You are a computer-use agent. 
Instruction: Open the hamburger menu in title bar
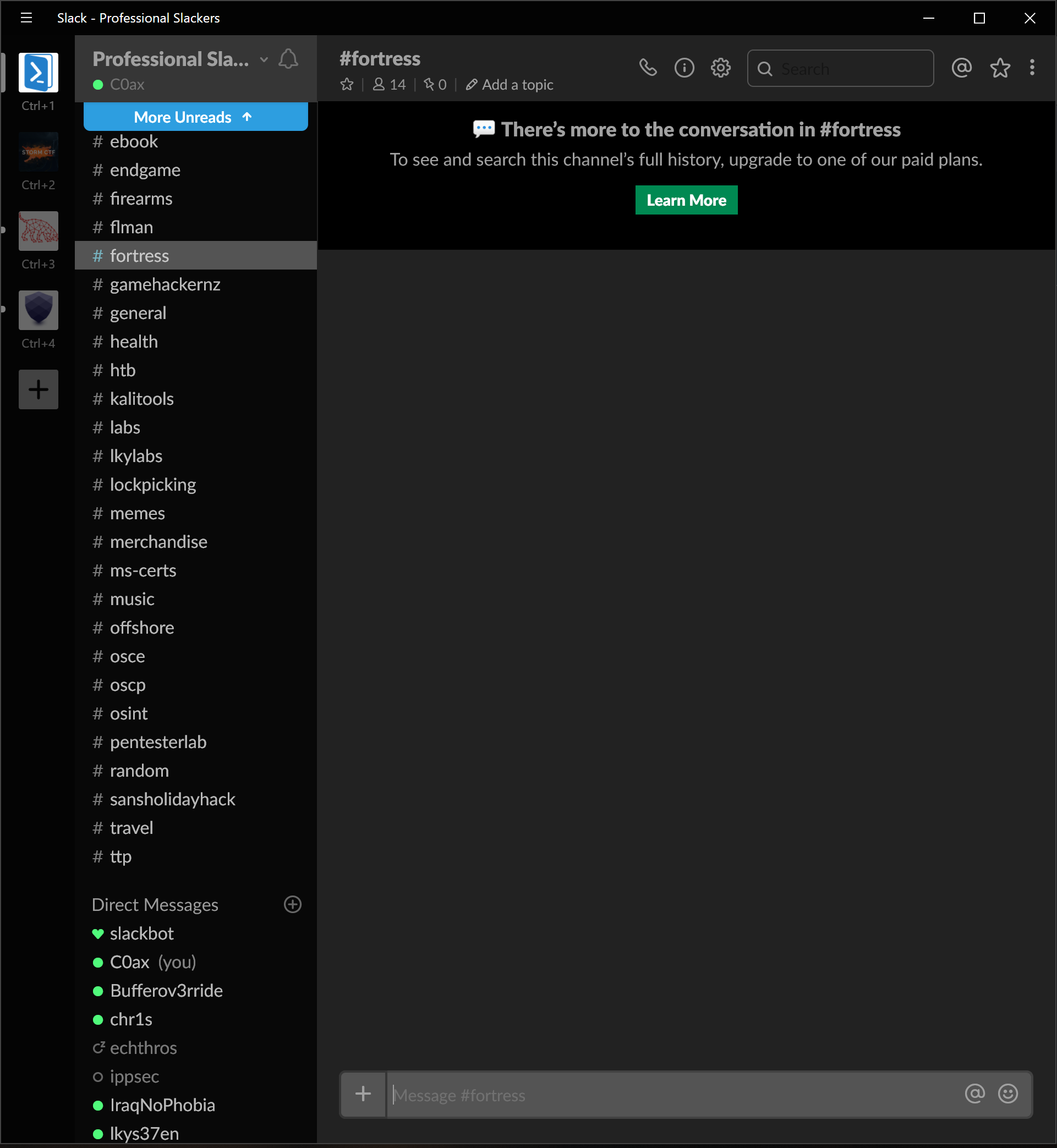[26, 18]
